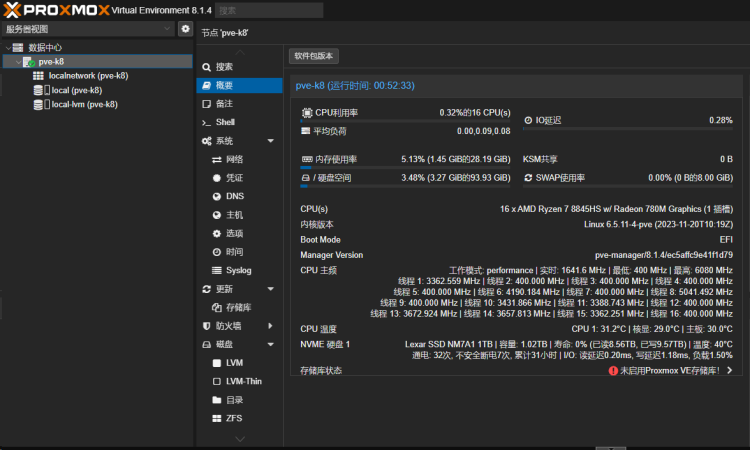Viewport: 750px width, 450px height.
Task: Click the CPU利用率 progress bar
Action: click(405, 121)
